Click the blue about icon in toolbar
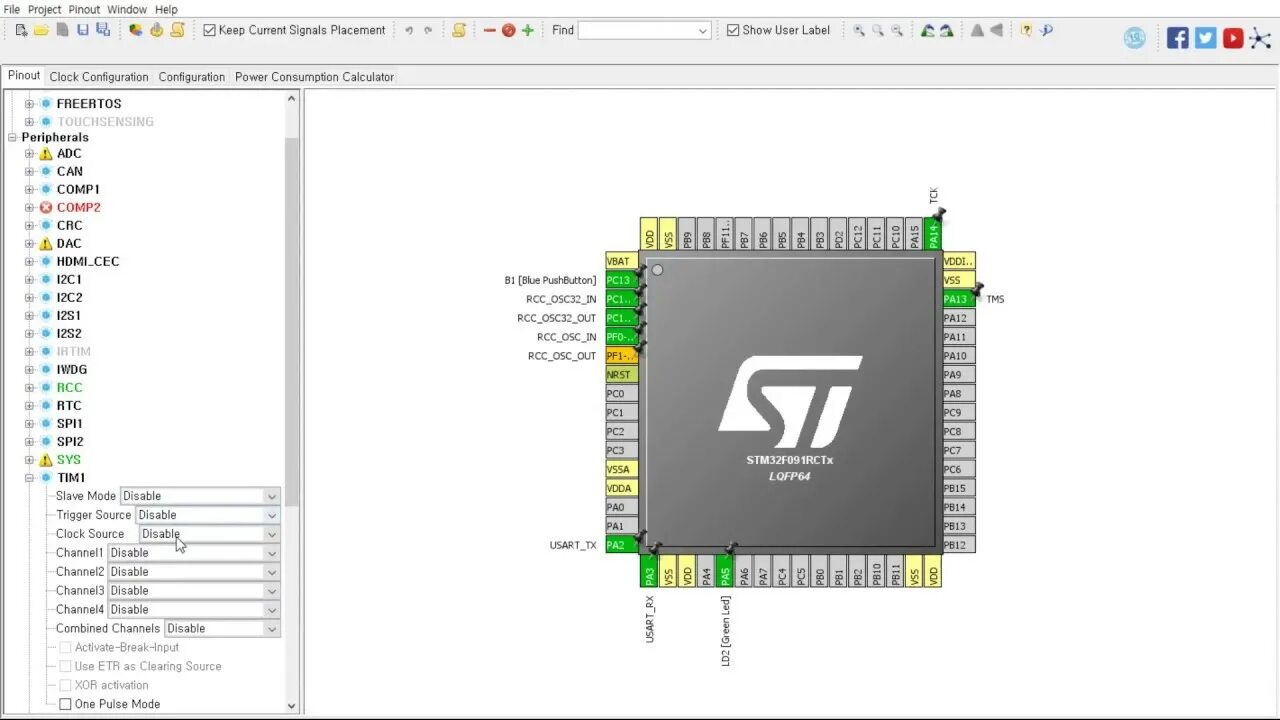 [x=1046, y=30]
